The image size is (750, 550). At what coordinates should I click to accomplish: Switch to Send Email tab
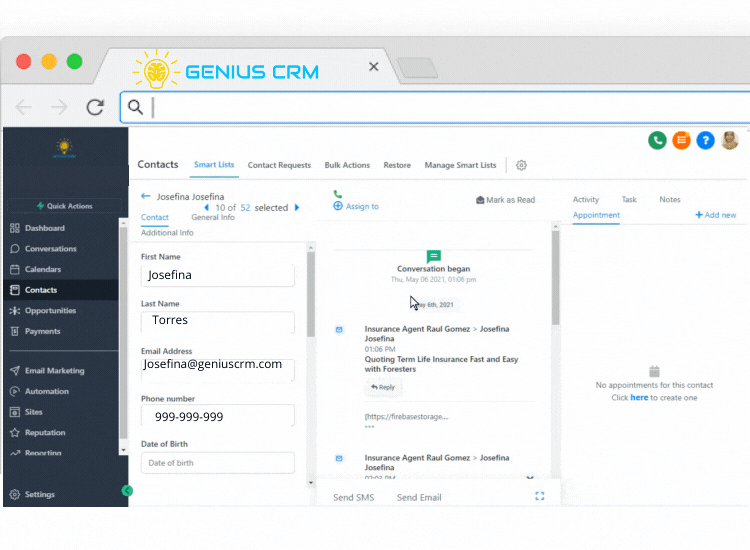pos(419,497)
